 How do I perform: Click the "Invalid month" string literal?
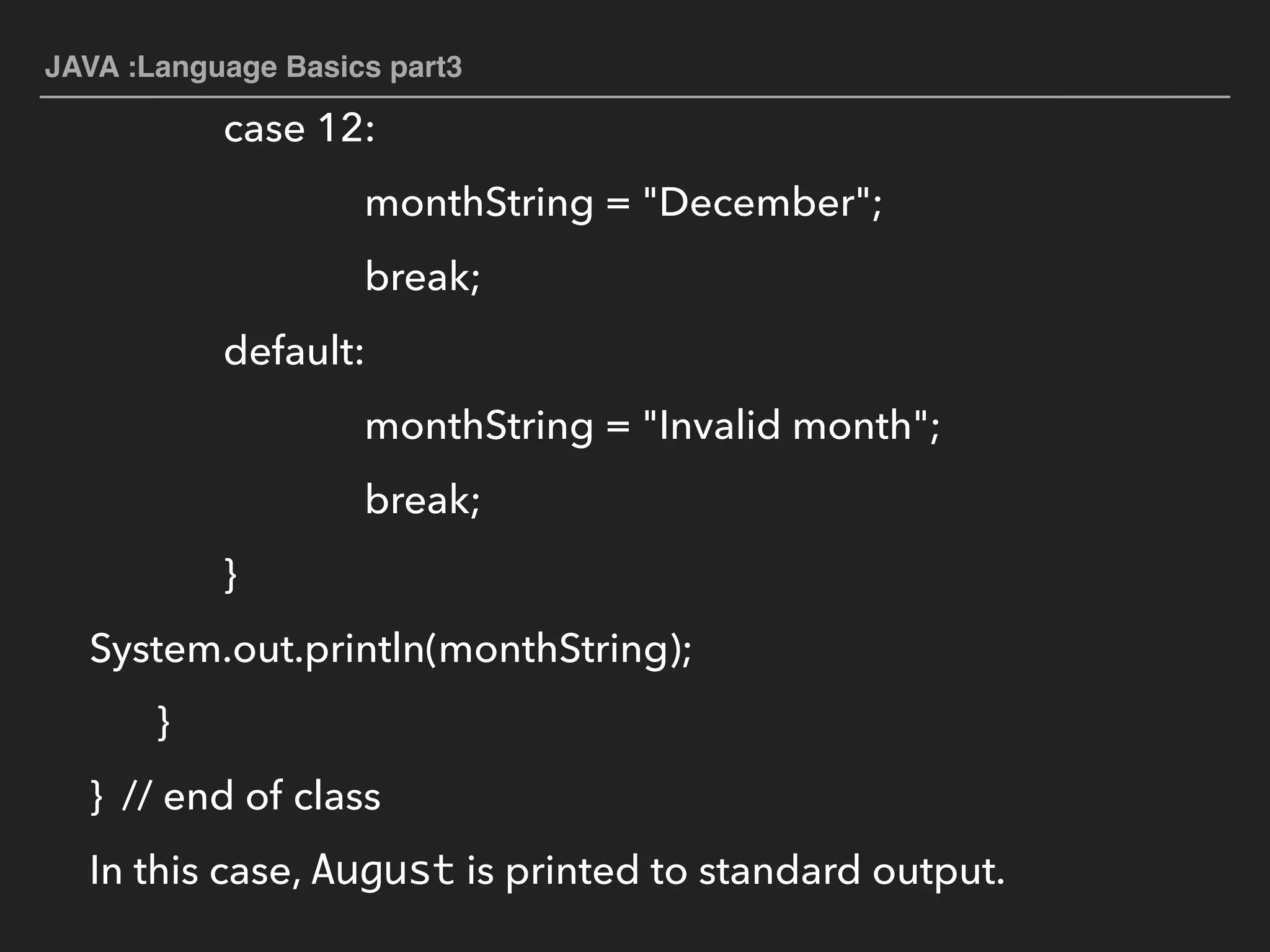786,426
